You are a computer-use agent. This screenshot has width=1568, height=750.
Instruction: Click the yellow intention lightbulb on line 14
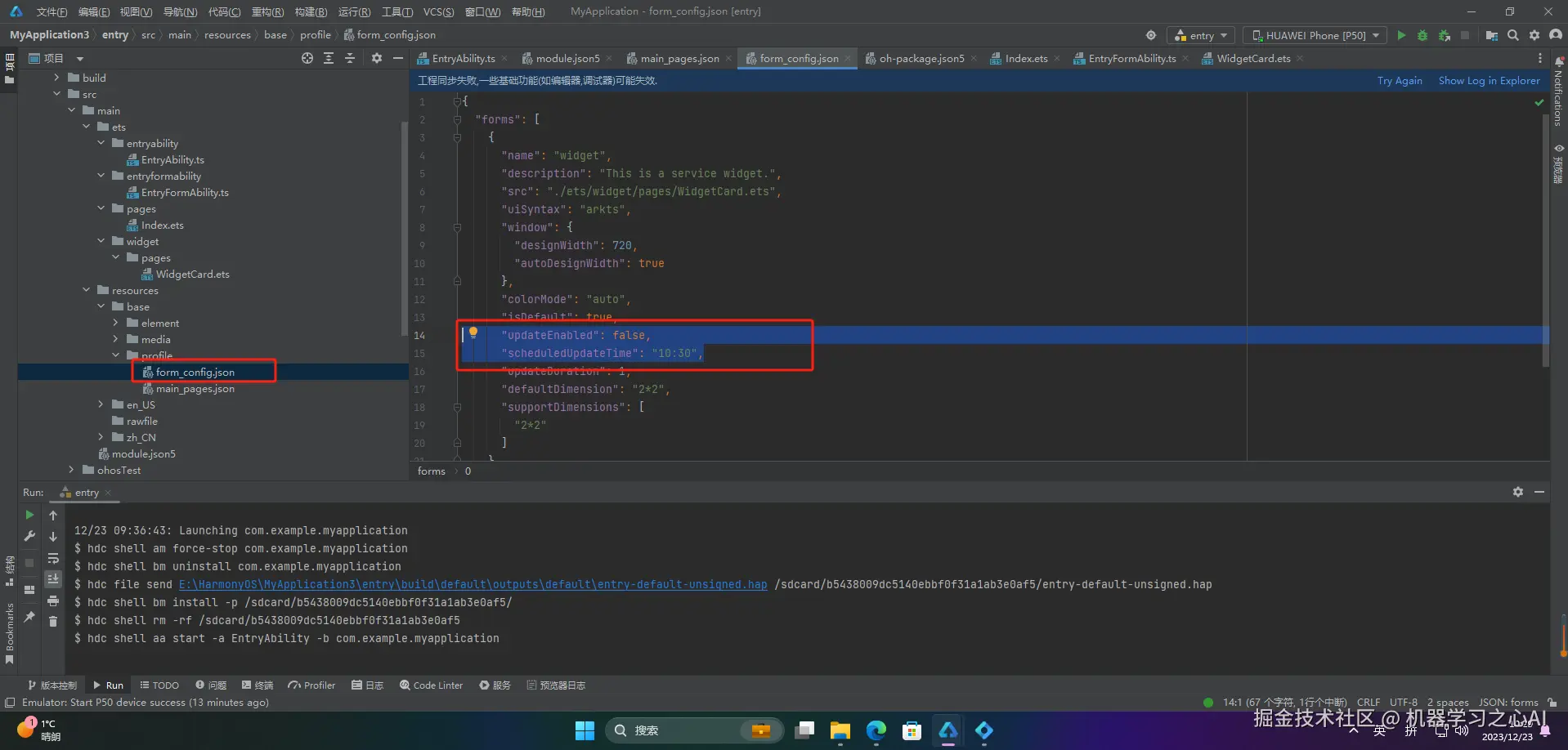(x=473, y=333)
